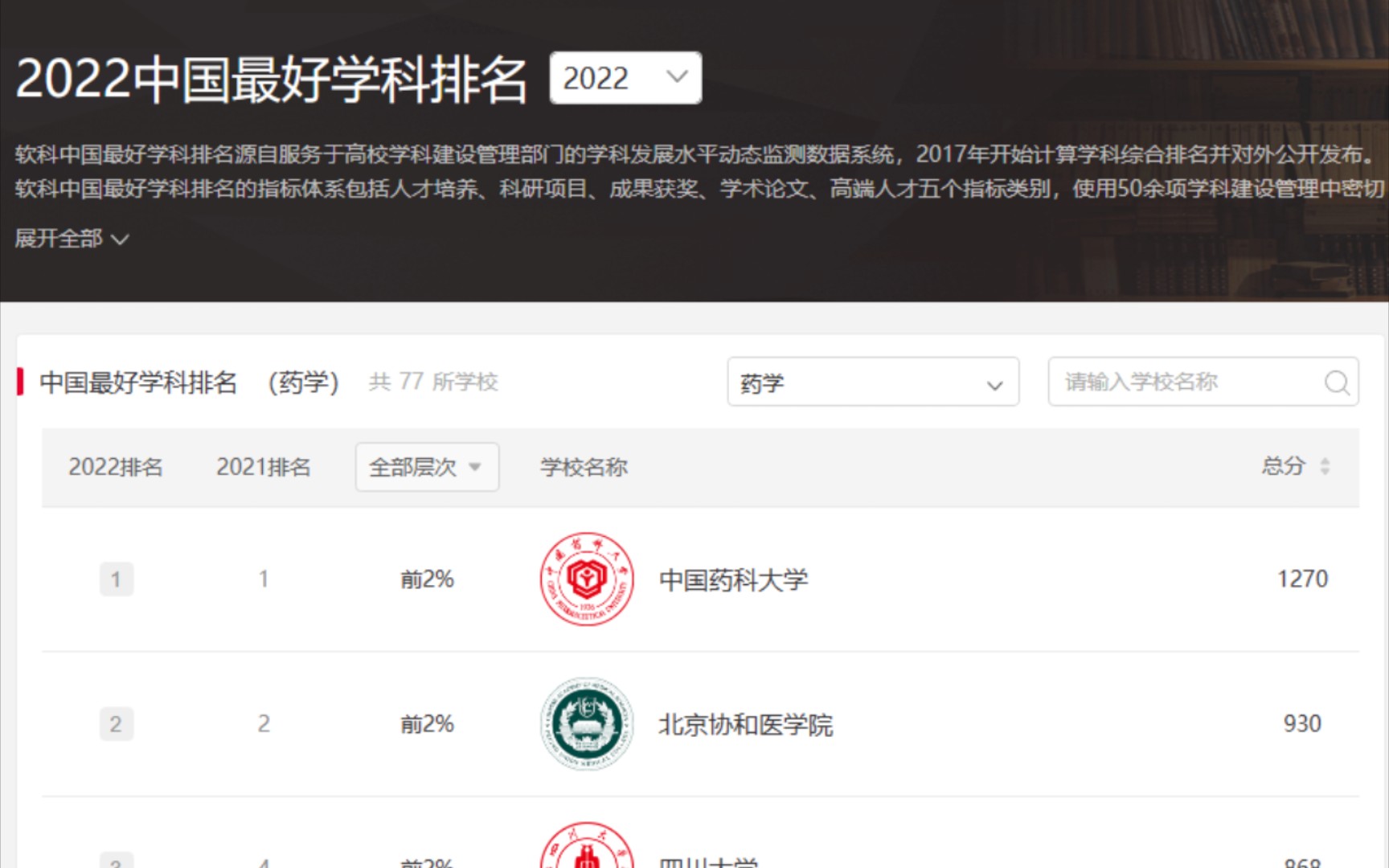
Task: Click 前2% tier for 北京协和医学院
Action: (x=427, y=724)
